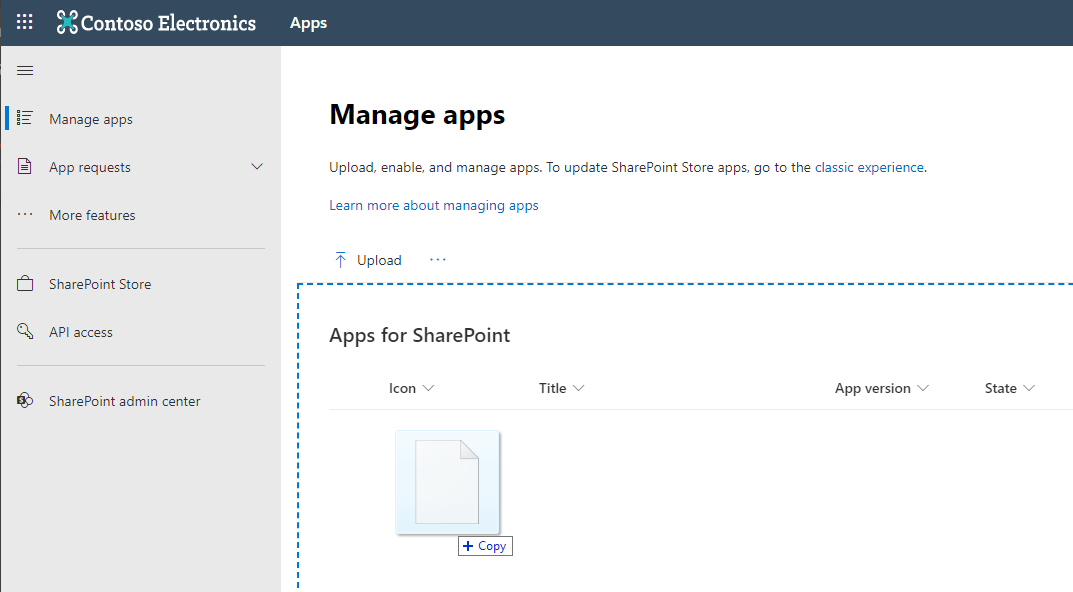This screenshot has width=1073, height=592.
Task: Sort by the Icon column header
Action: (402, 388)
